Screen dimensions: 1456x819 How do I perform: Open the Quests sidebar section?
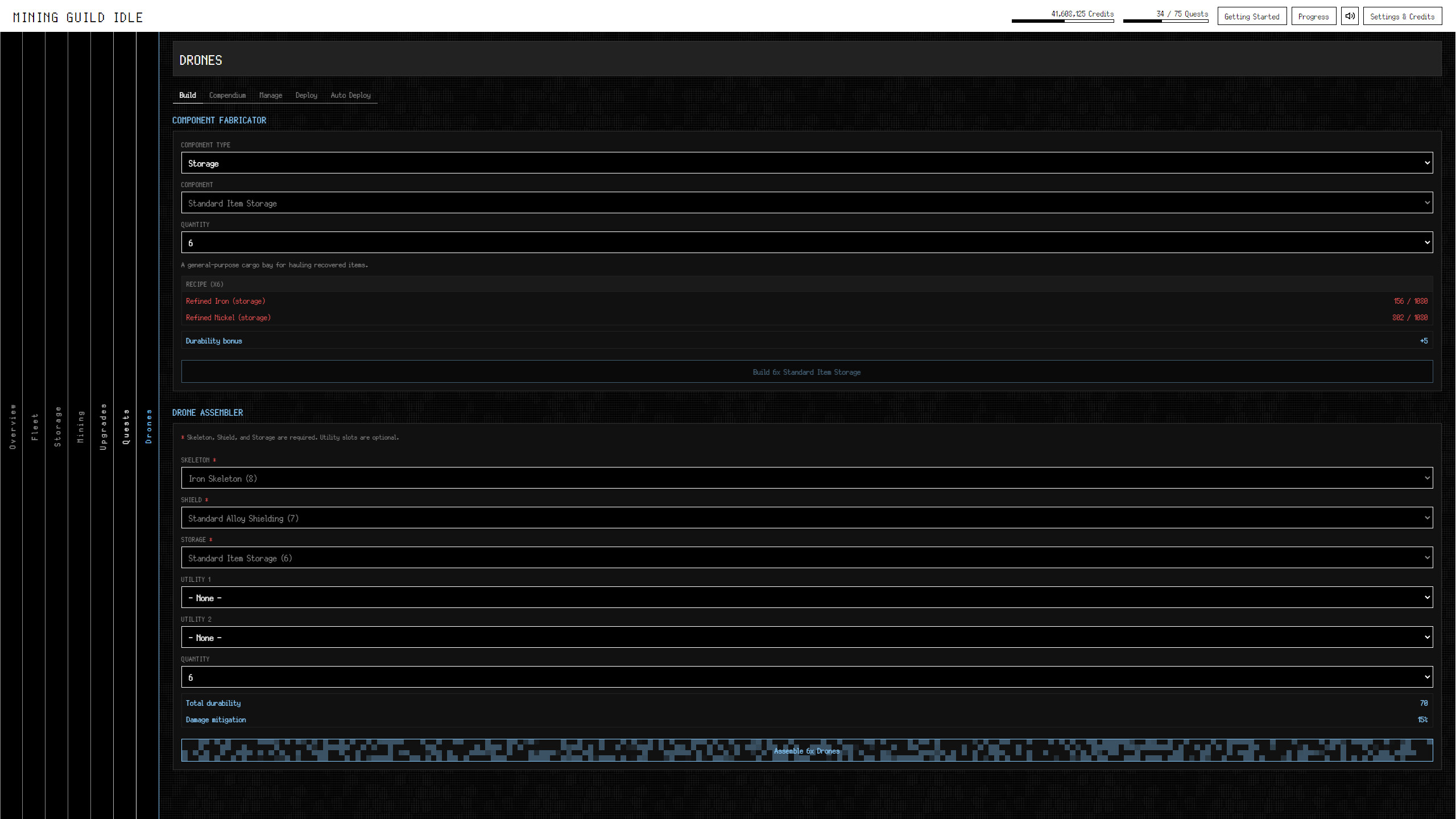tap(125, 425)
